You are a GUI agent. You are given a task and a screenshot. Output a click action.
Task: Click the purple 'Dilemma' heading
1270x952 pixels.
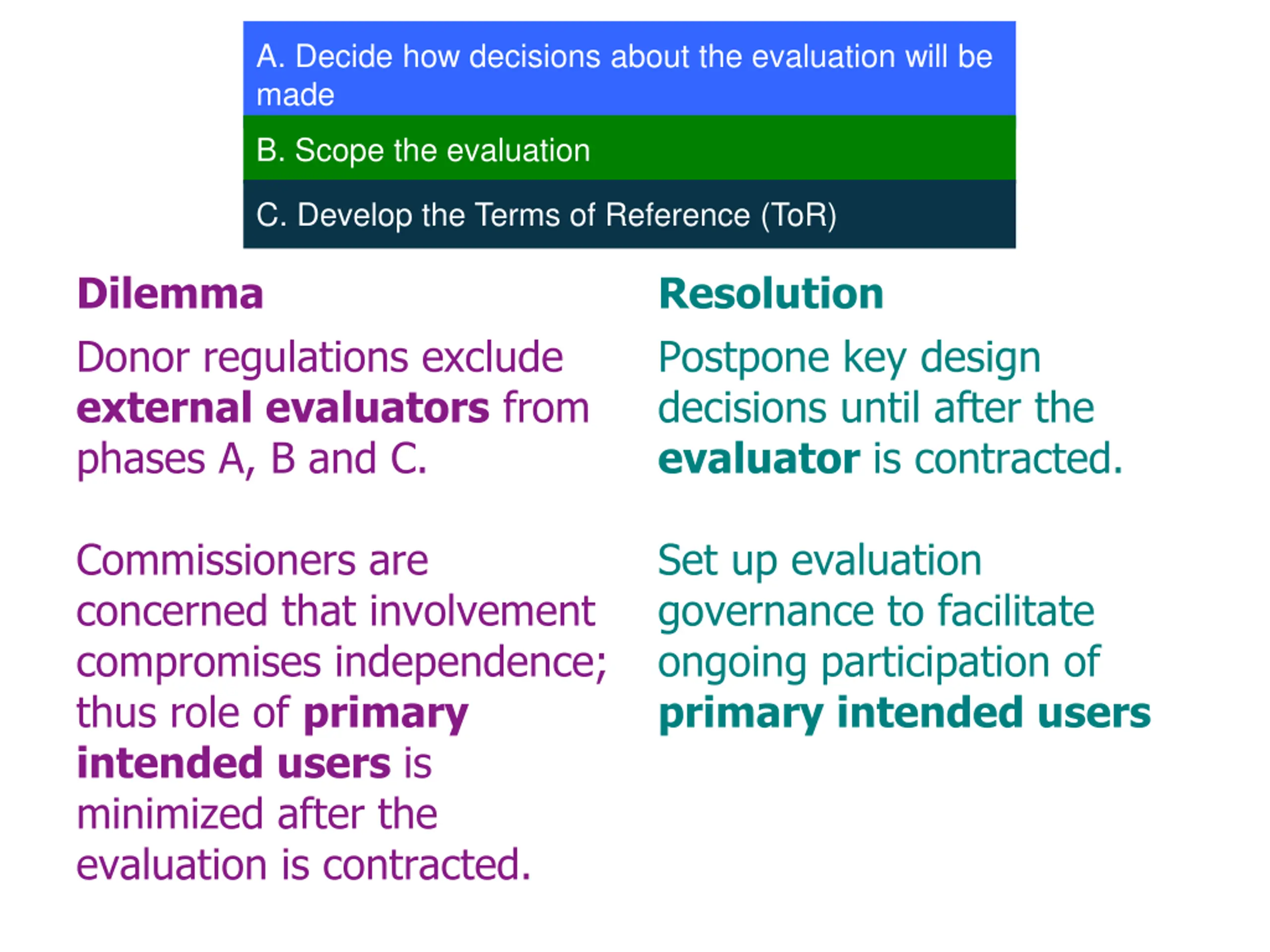[170, 294]
